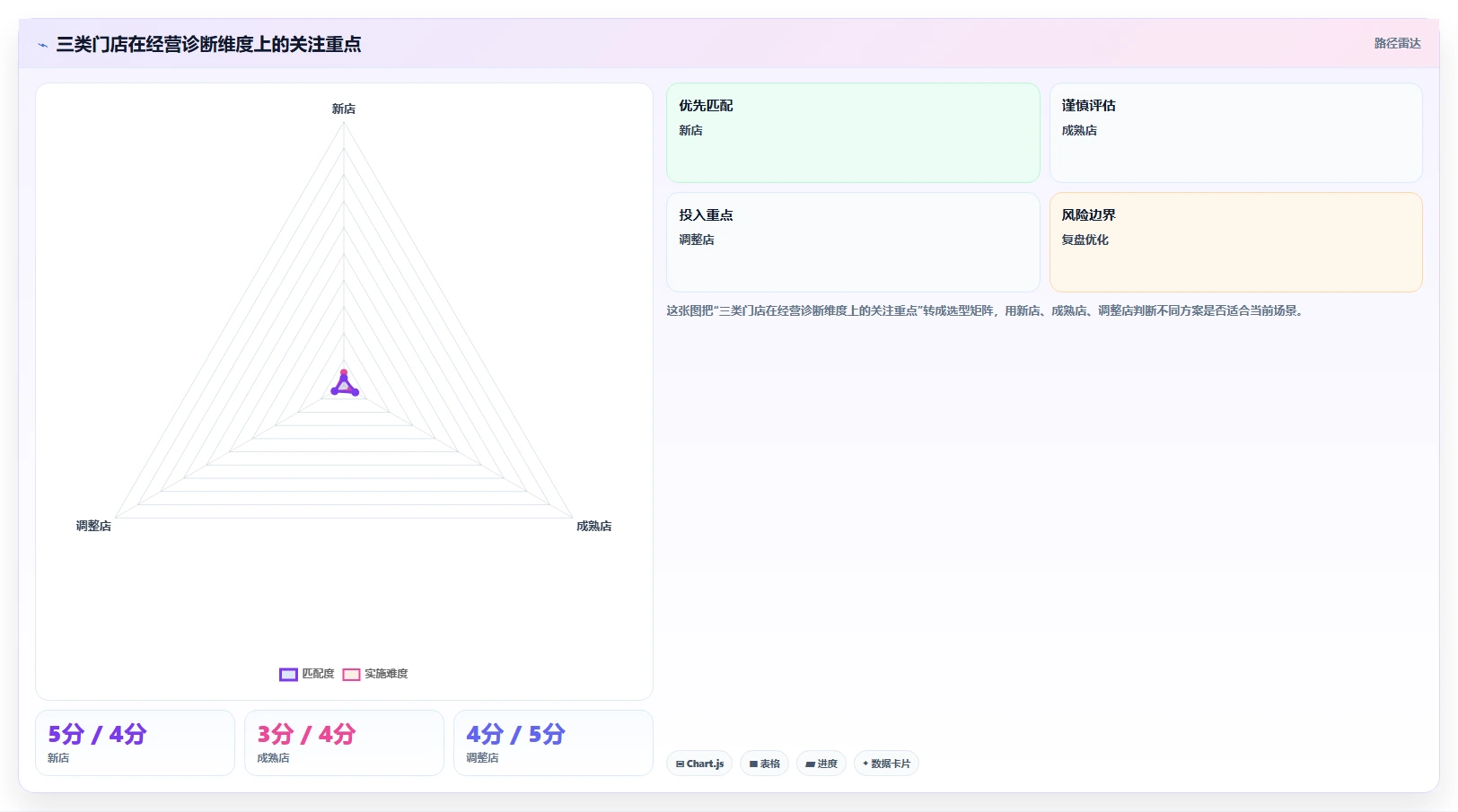
Task: Open the 风险边界 quadrant card
Action: [1235, 242]
